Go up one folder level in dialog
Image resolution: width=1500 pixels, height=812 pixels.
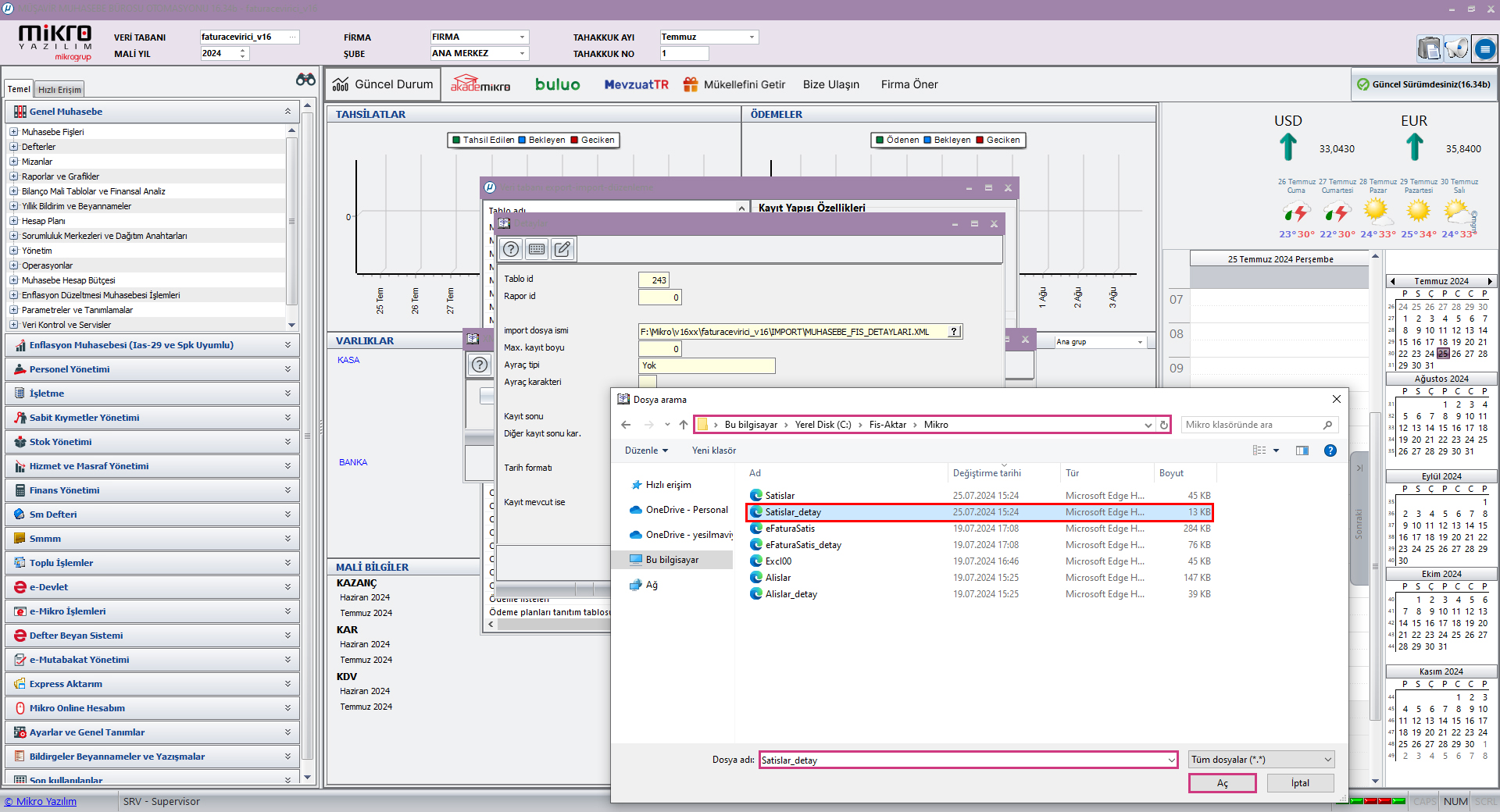684,425
